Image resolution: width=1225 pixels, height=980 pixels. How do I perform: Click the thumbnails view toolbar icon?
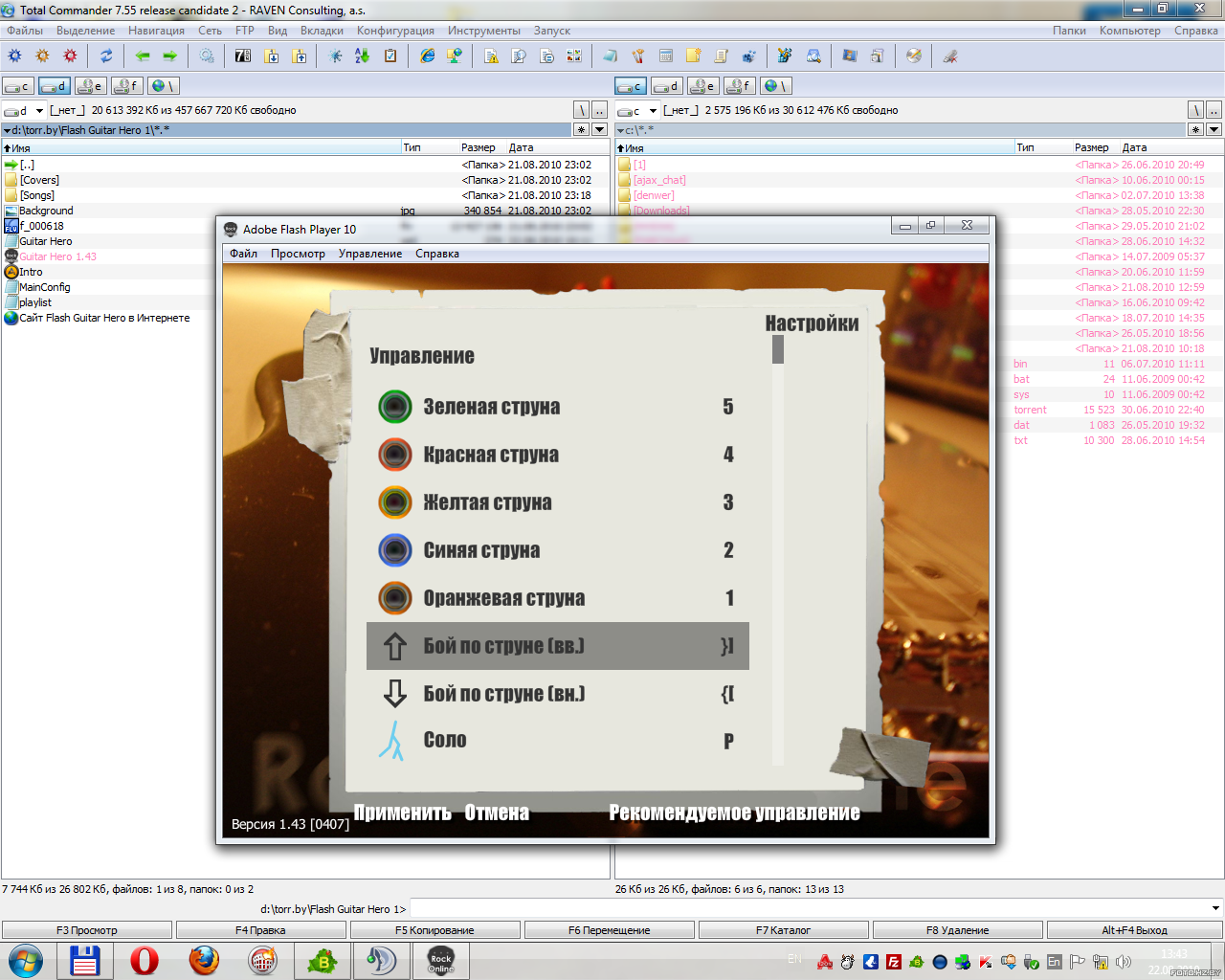(x=574, y=56)
